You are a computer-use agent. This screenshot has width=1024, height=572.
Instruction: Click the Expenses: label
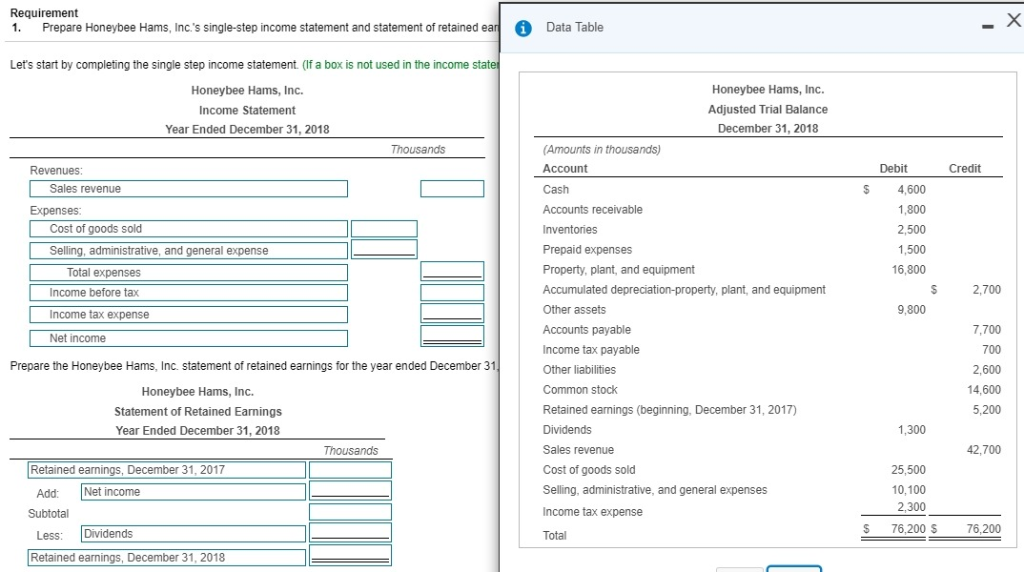pos(56,211)
